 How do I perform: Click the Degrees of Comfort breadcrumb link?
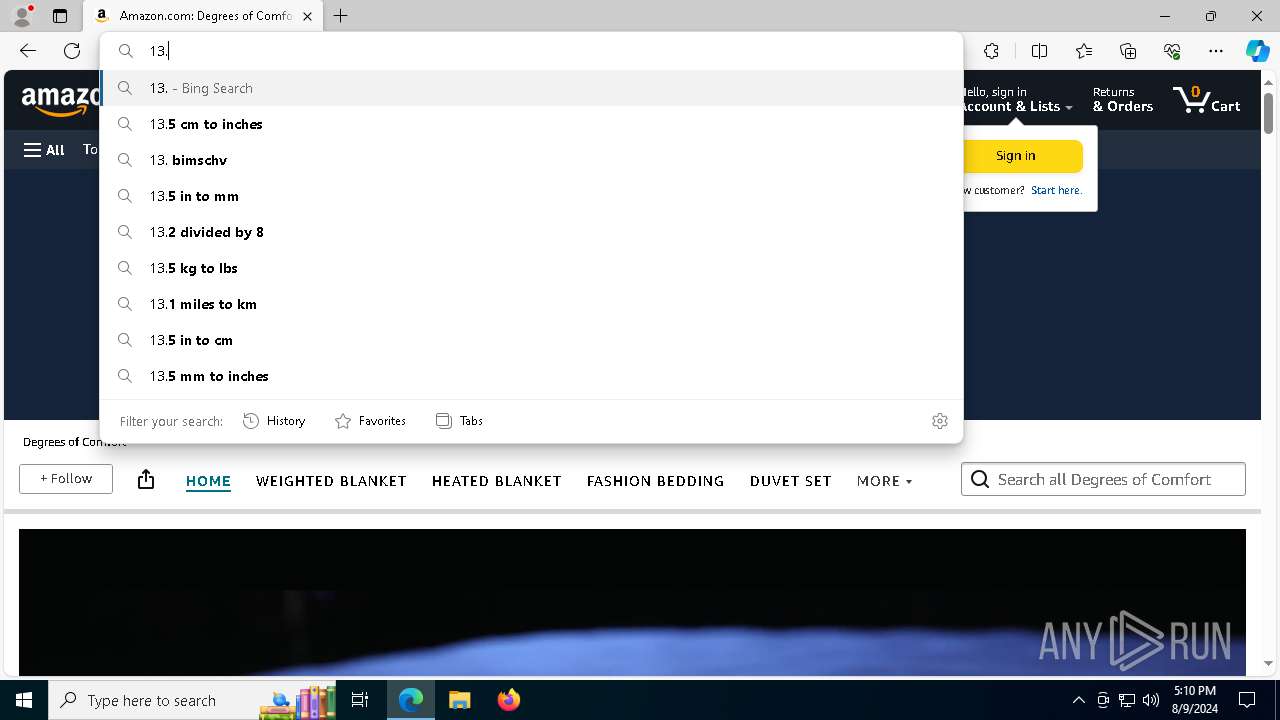(x=74, y=442)
